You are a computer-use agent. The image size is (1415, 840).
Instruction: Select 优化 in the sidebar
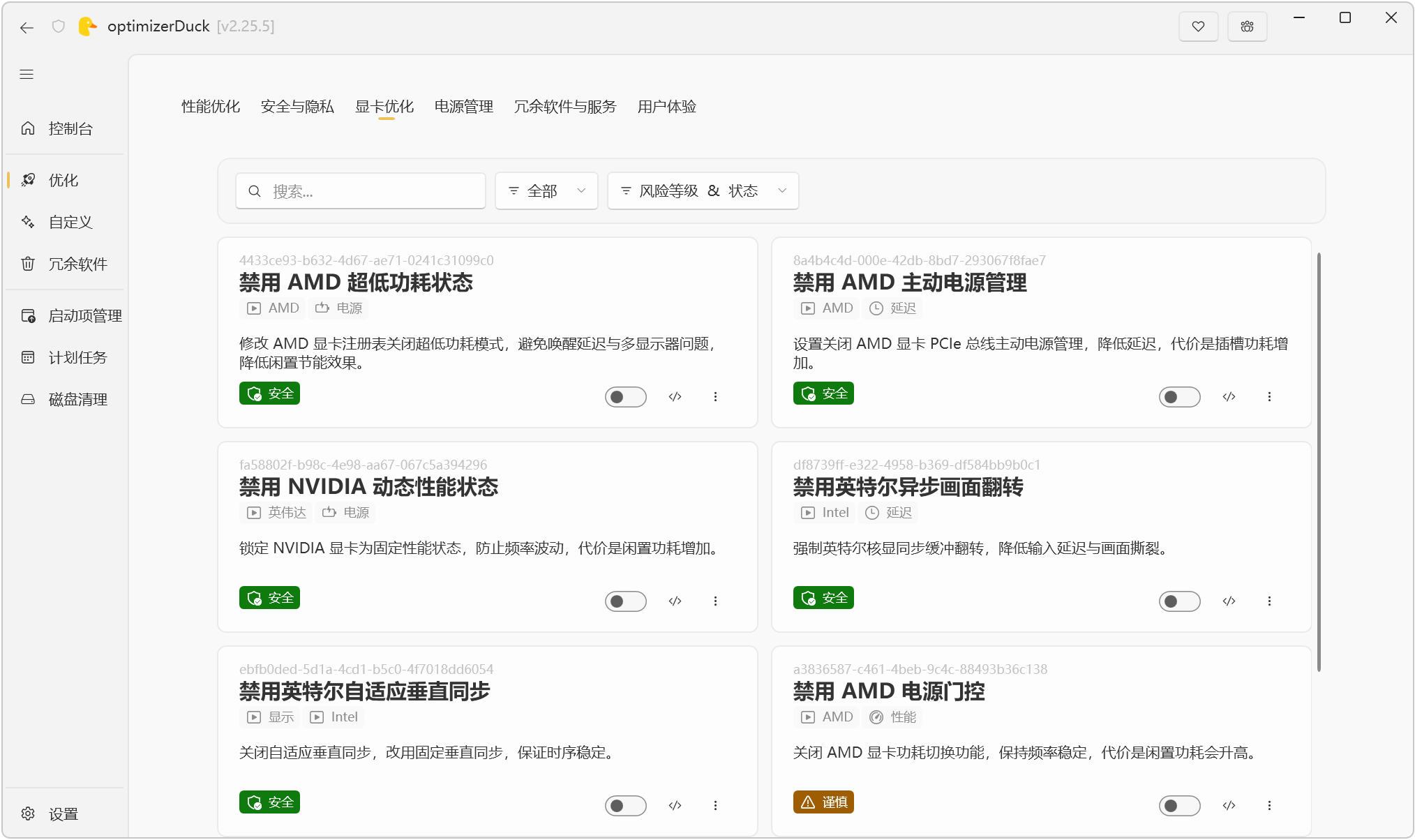tap(66, 180)
